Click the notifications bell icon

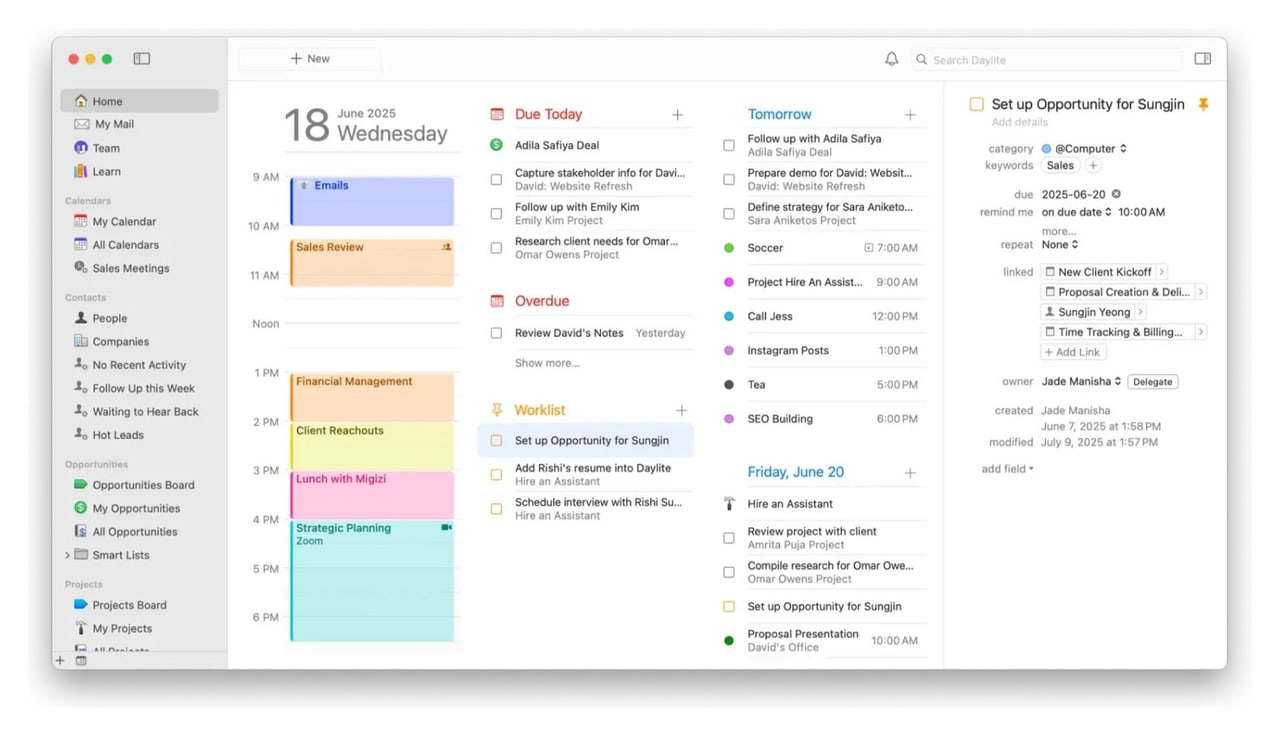(x=891, y=59)
